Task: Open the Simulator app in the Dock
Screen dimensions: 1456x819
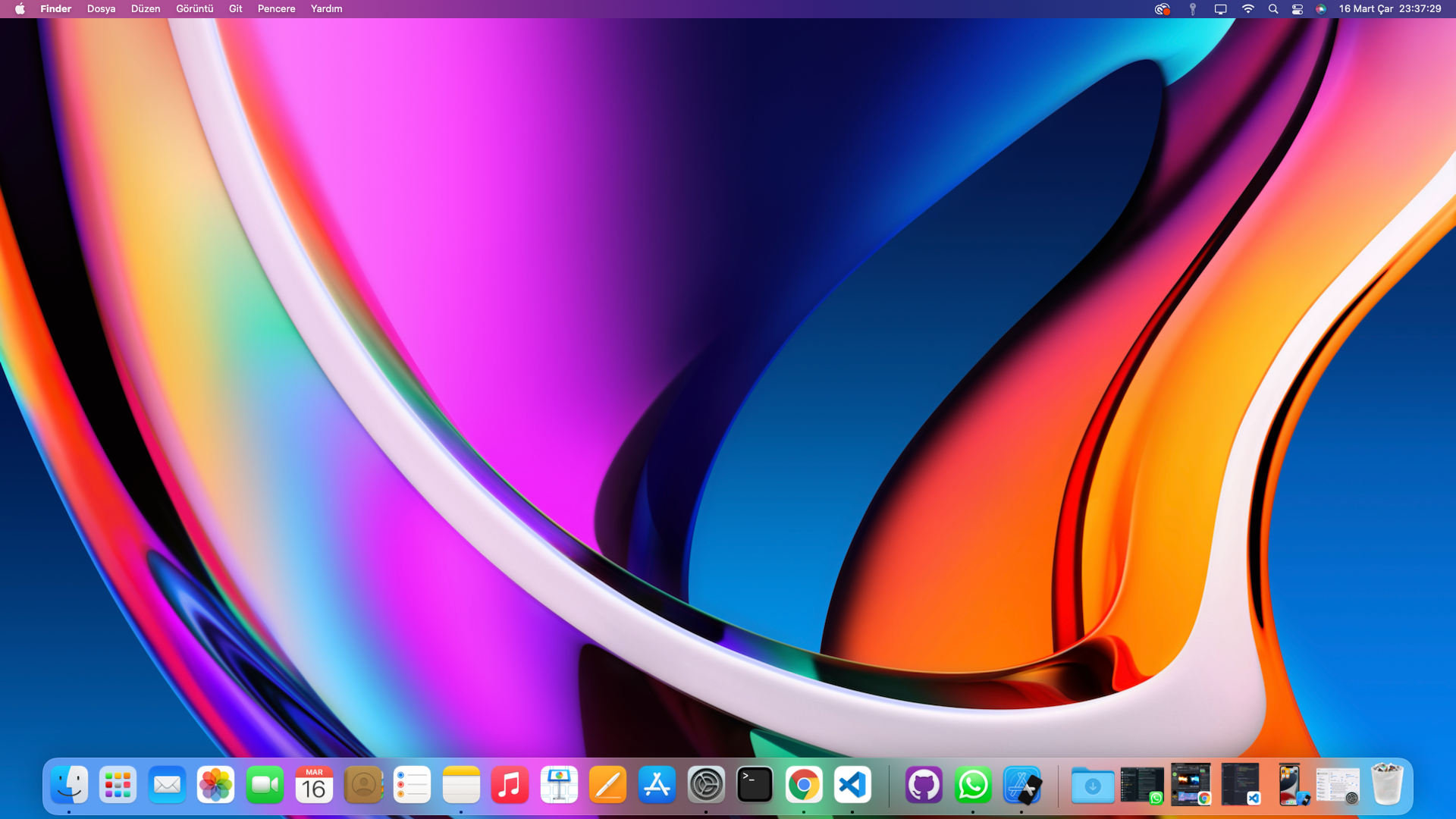Action: pos(1021,785)
